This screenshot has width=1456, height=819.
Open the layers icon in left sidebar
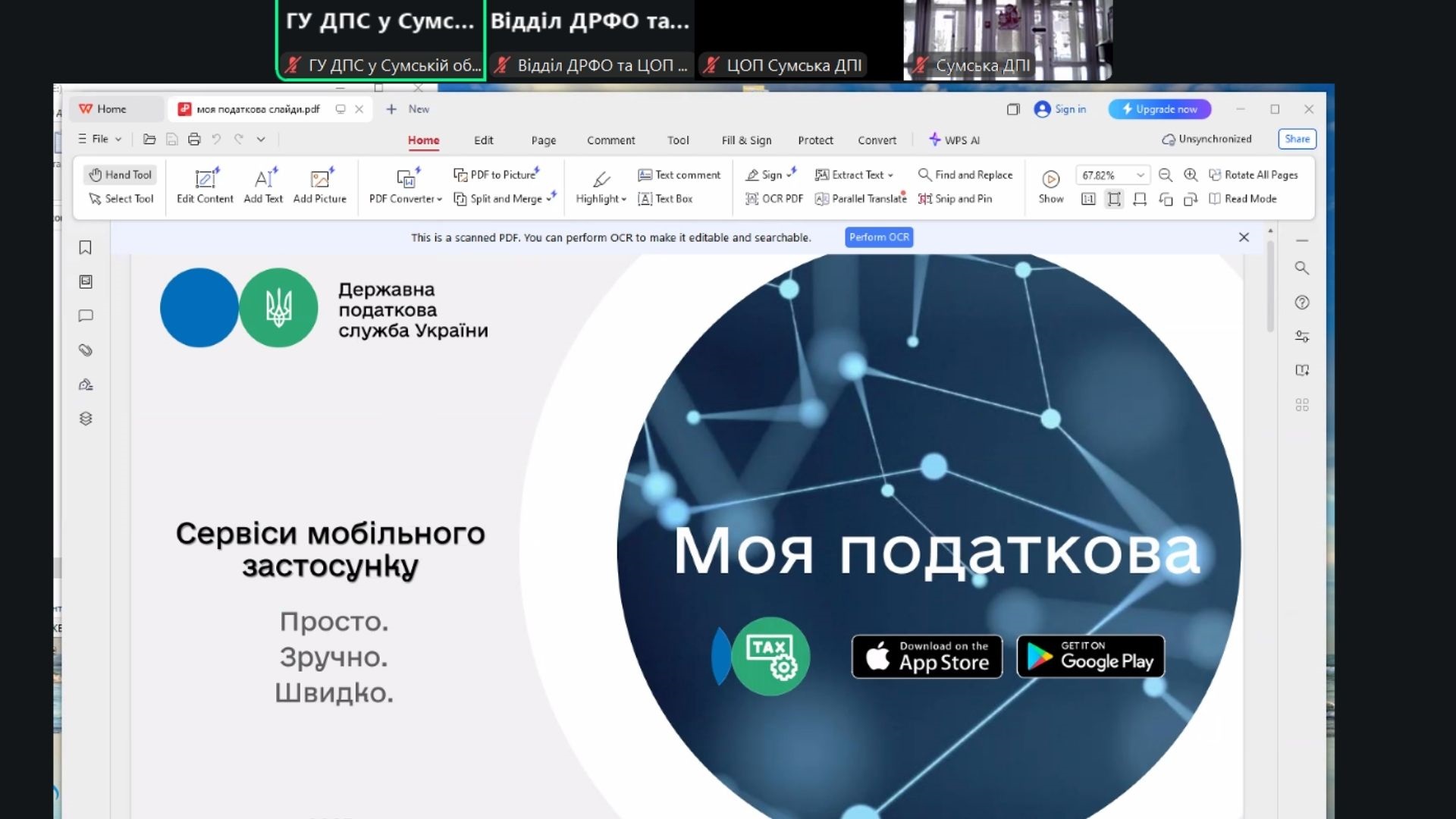pyautogui.click(x=86, y=419)
